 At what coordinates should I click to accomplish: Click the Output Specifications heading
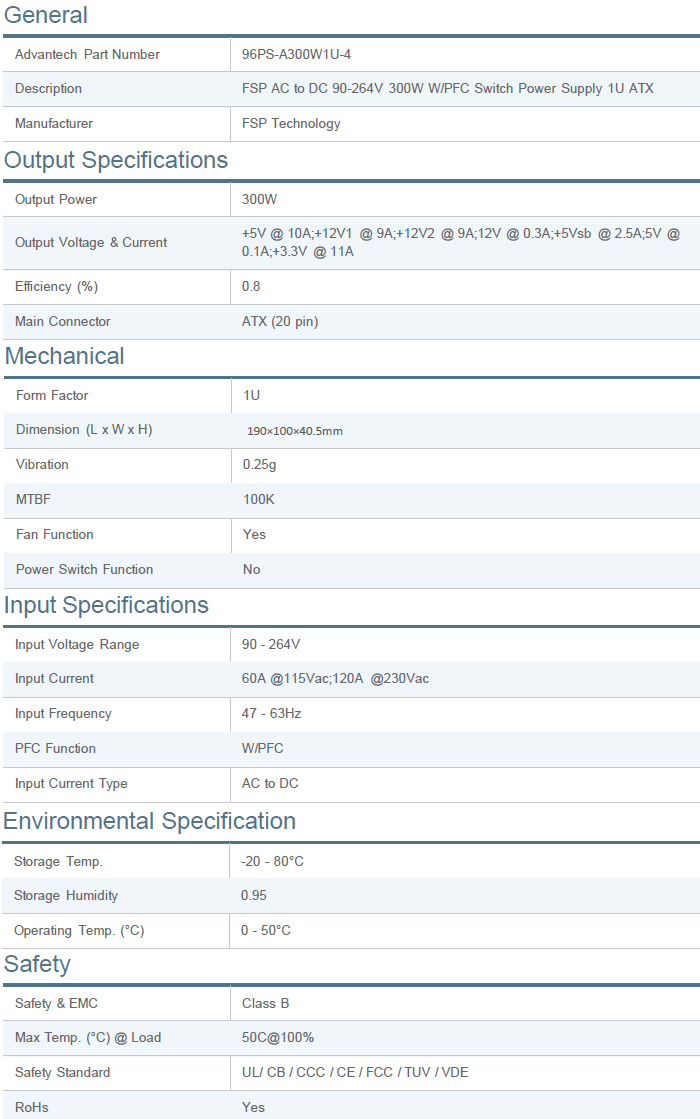pyautogui.click(x=116, y=160)
